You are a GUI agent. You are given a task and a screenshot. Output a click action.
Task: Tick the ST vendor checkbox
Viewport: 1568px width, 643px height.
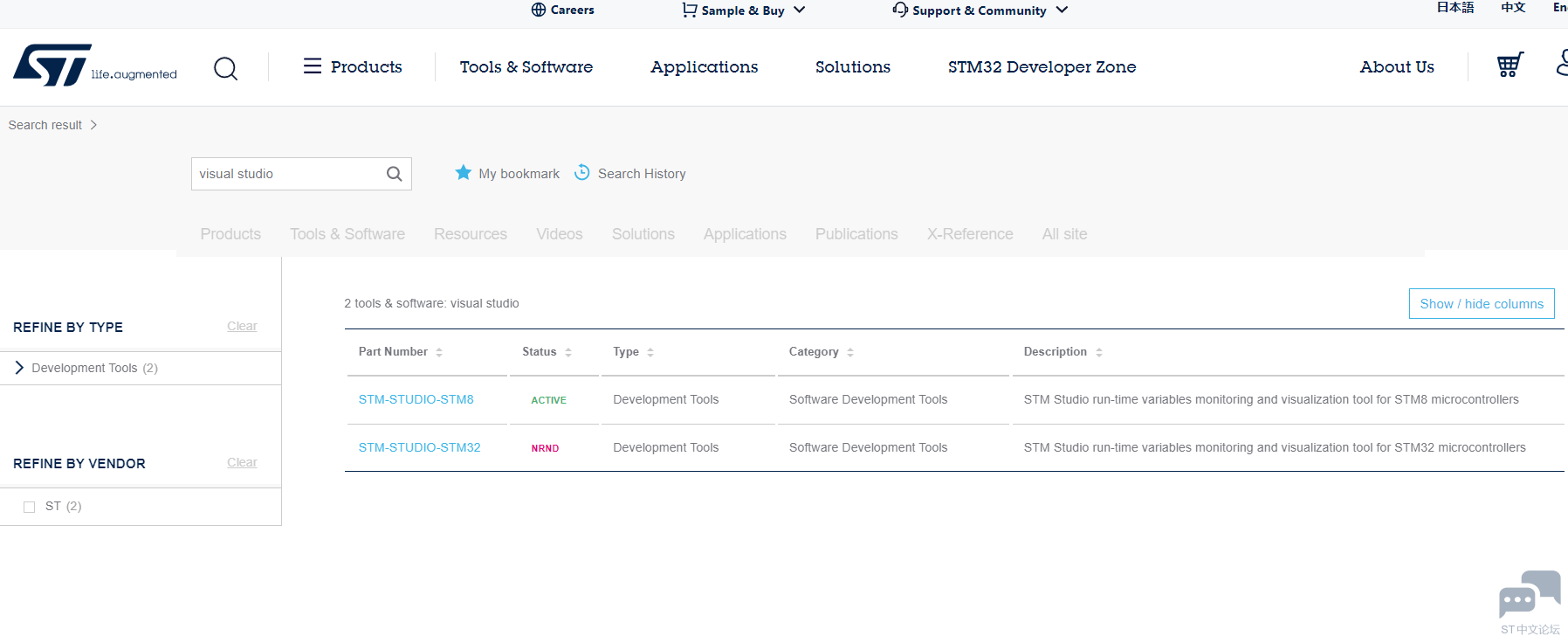(x=29, y=507)
